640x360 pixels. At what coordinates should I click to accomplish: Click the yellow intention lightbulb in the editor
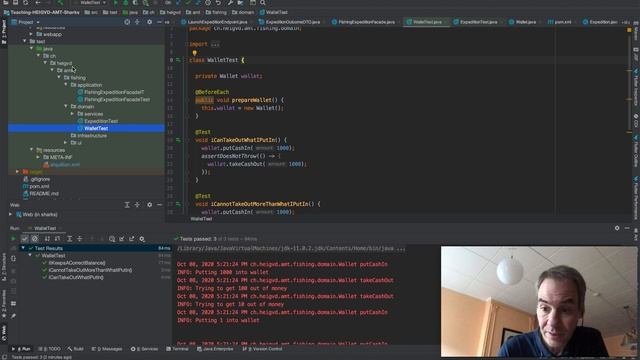click(x=195, y=53)
